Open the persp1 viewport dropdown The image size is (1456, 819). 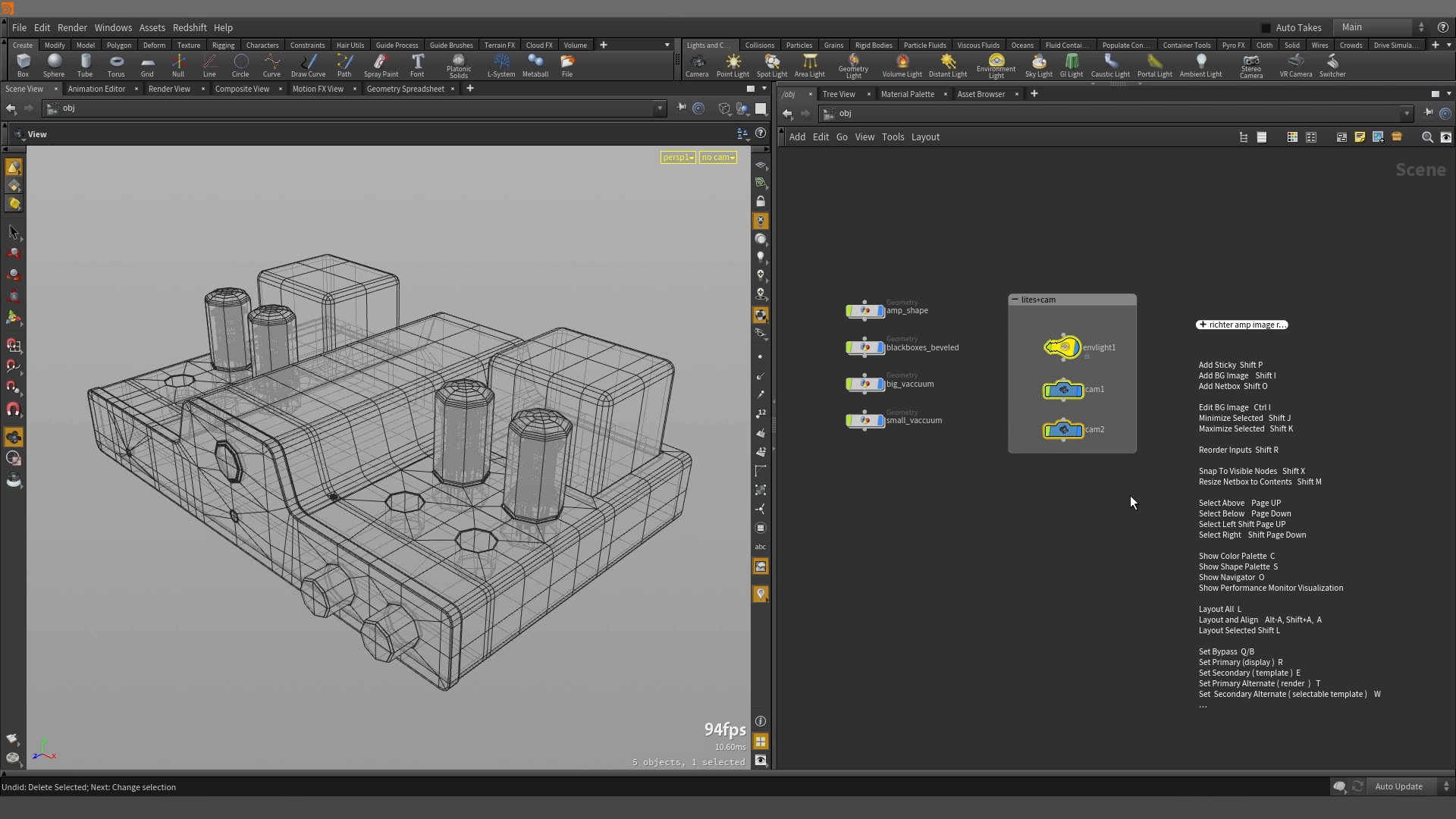(678, 157)
